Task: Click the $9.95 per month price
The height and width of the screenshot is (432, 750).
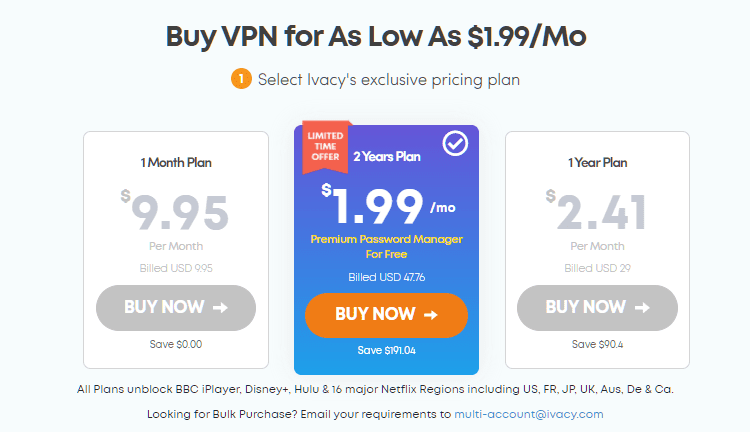Action: coord(175,211)
